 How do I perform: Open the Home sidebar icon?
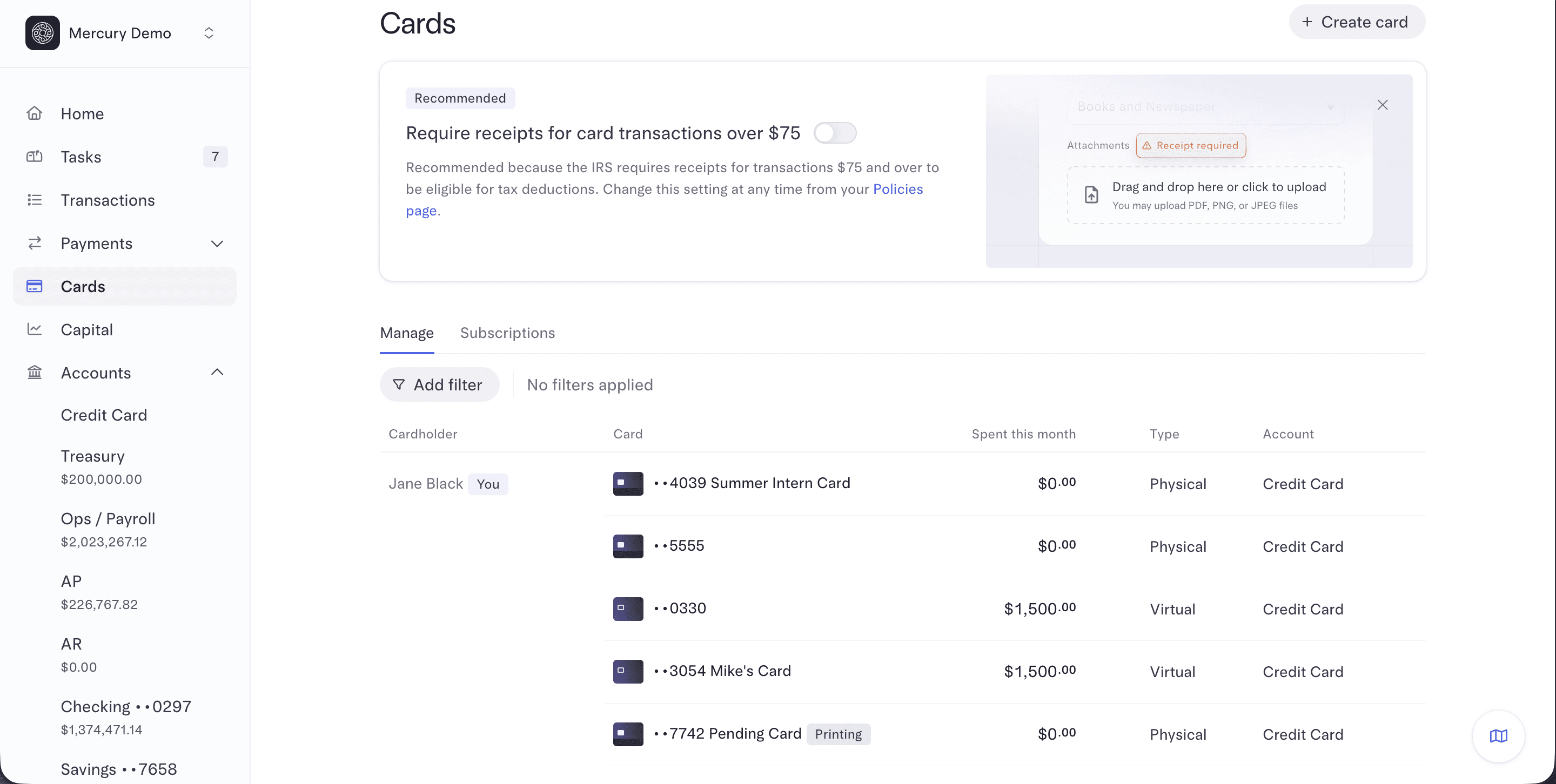tap(35, 113)
